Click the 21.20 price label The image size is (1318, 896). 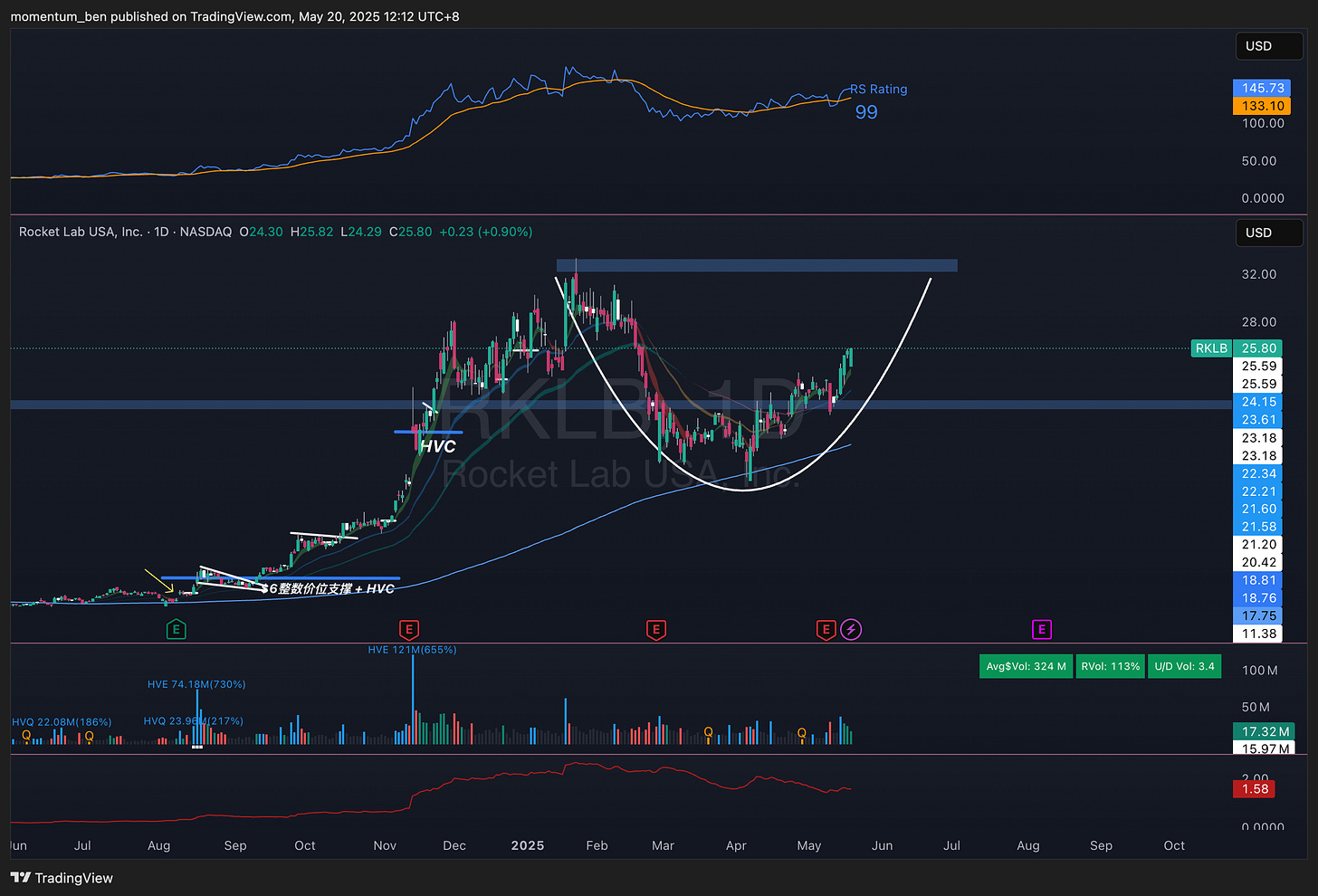pyautogui.click(x=1259, y=545)
